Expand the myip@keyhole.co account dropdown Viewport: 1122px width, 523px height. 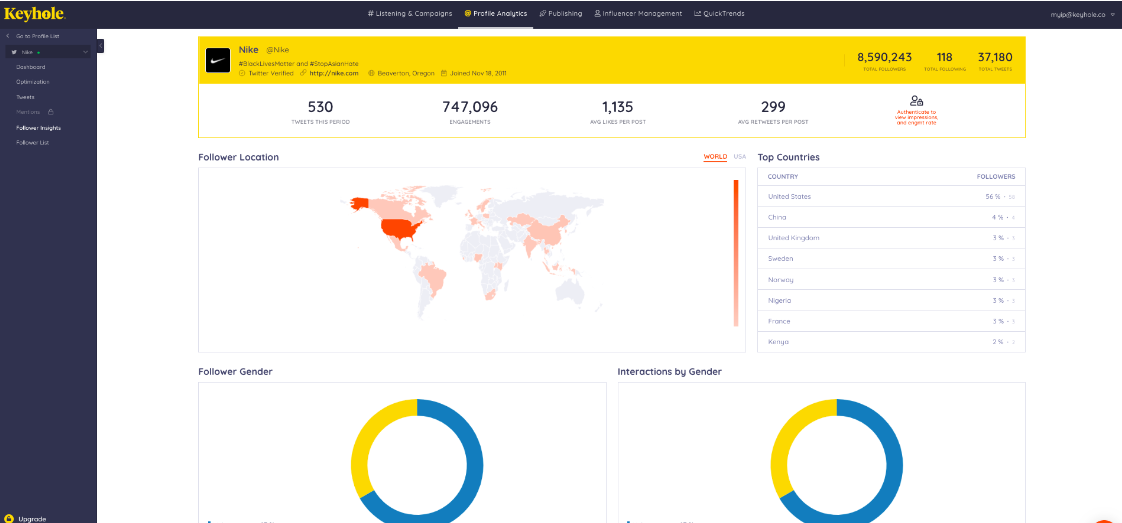[1085, 14]
